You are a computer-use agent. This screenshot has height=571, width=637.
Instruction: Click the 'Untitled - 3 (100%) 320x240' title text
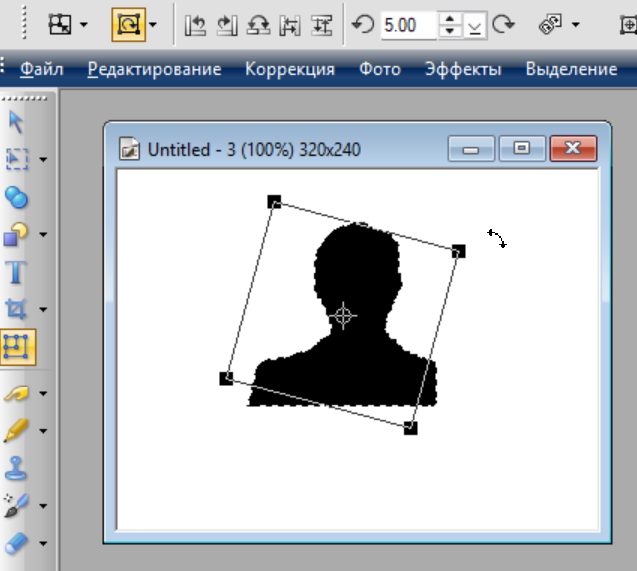[254, 150]
